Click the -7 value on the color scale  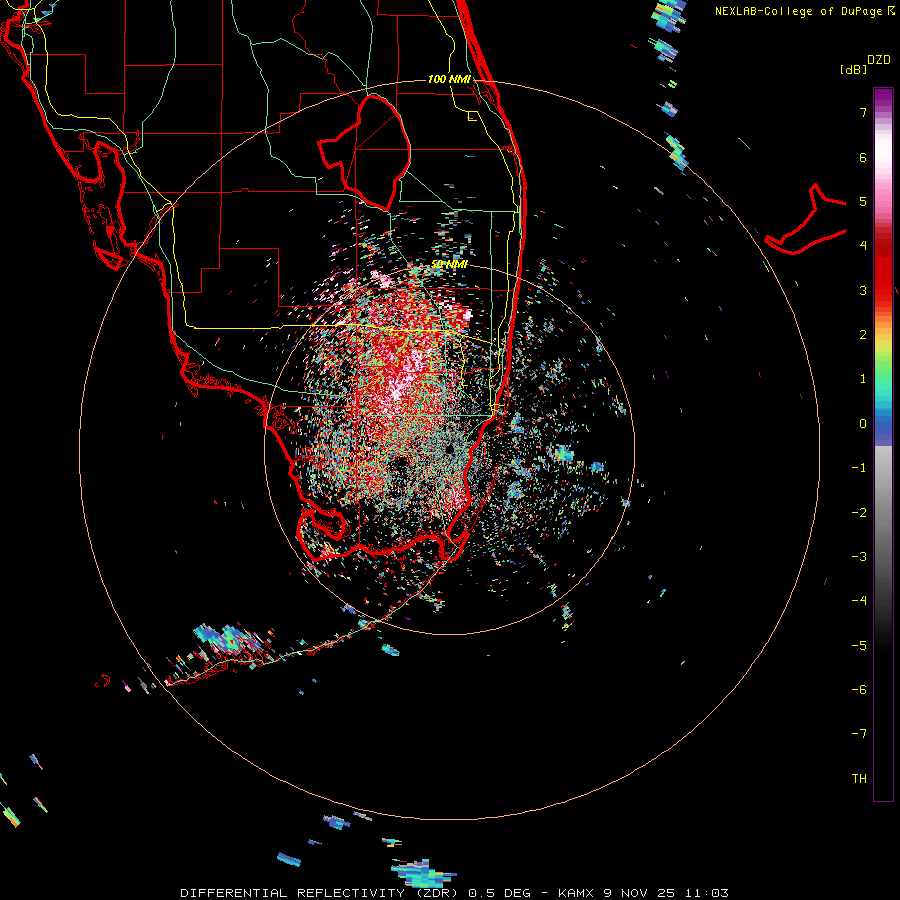coord(859,734)
